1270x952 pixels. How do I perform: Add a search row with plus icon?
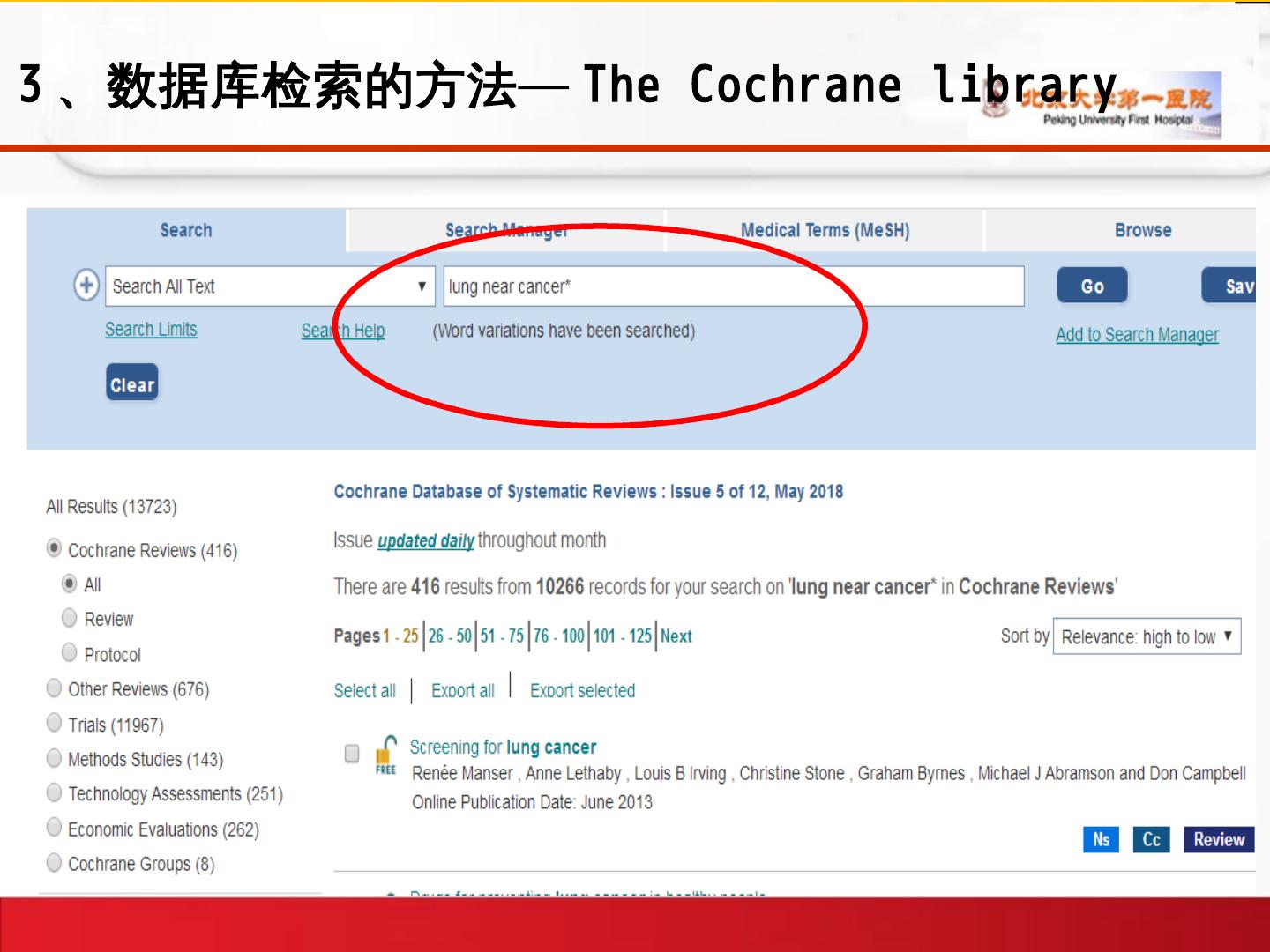coord(86,286)
